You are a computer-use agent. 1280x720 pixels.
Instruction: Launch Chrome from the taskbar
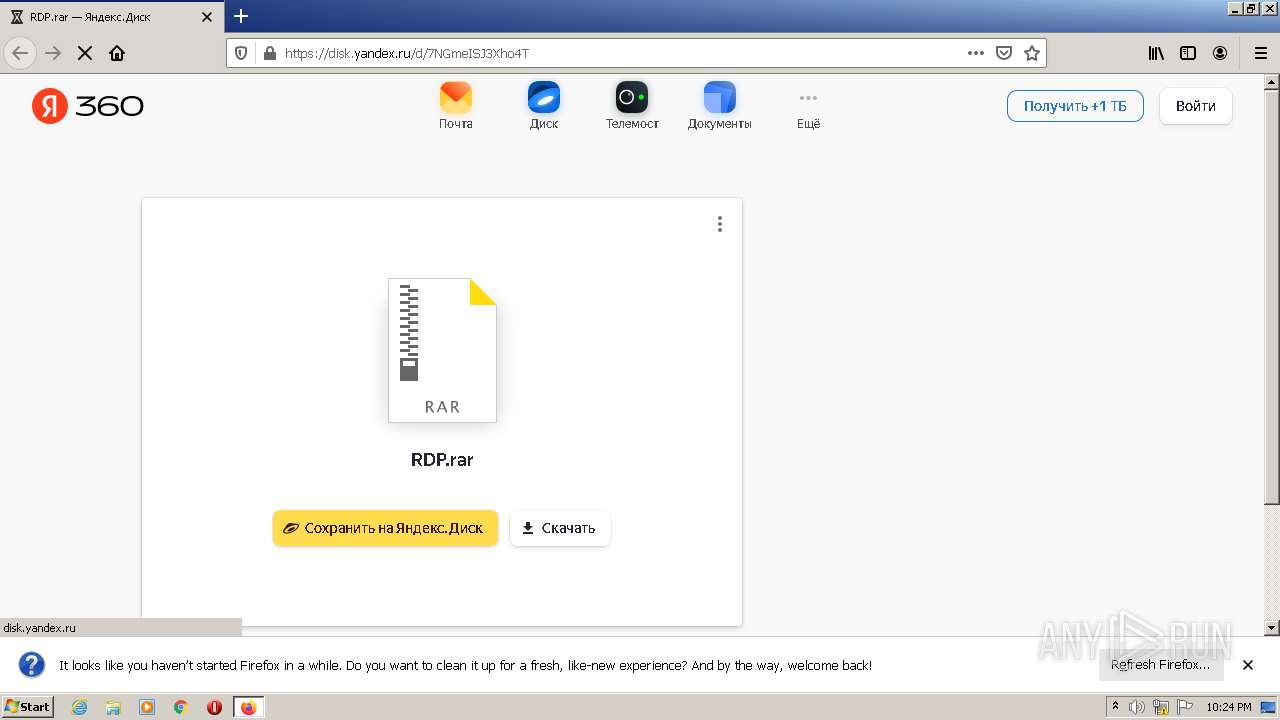tap(180, 707)
